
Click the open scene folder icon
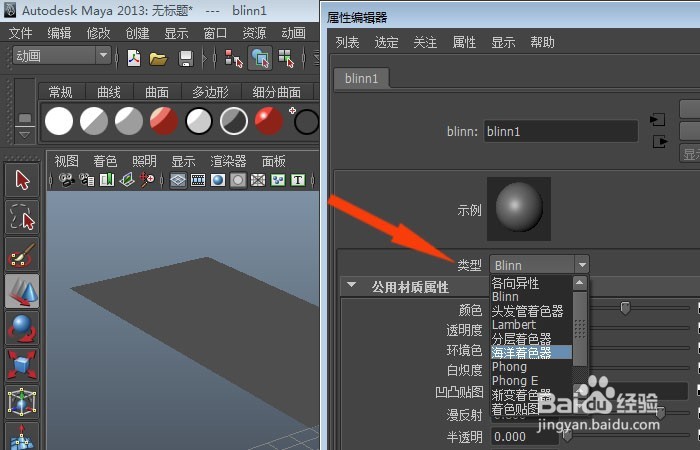pos(158,58)
